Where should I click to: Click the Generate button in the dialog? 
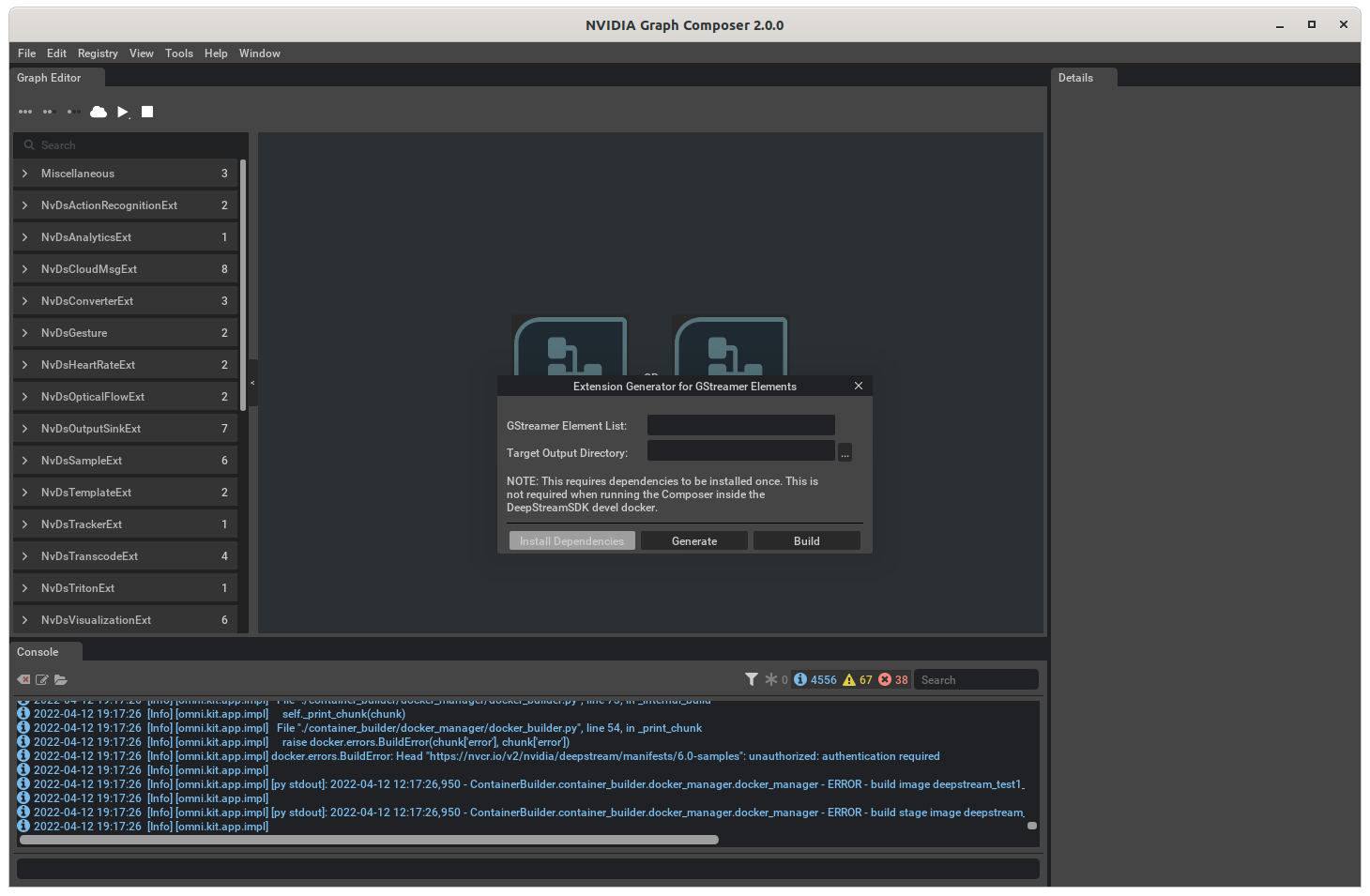tap(693, 540)
